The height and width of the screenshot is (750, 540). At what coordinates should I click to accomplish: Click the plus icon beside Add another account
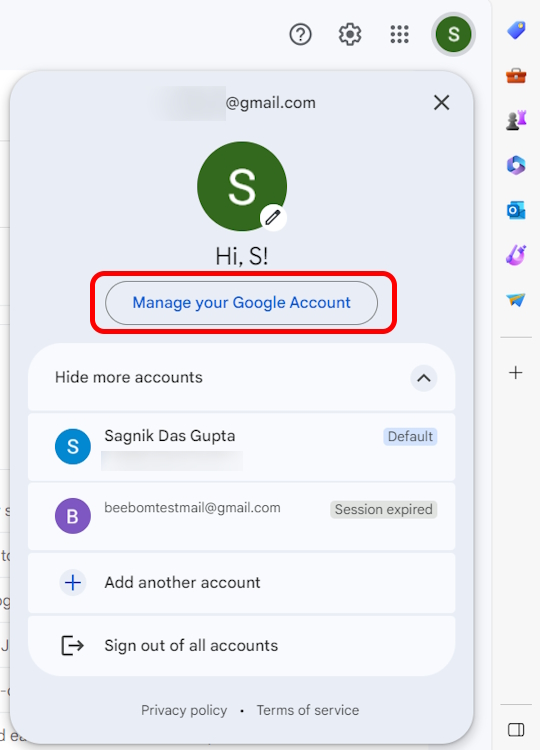73,583
